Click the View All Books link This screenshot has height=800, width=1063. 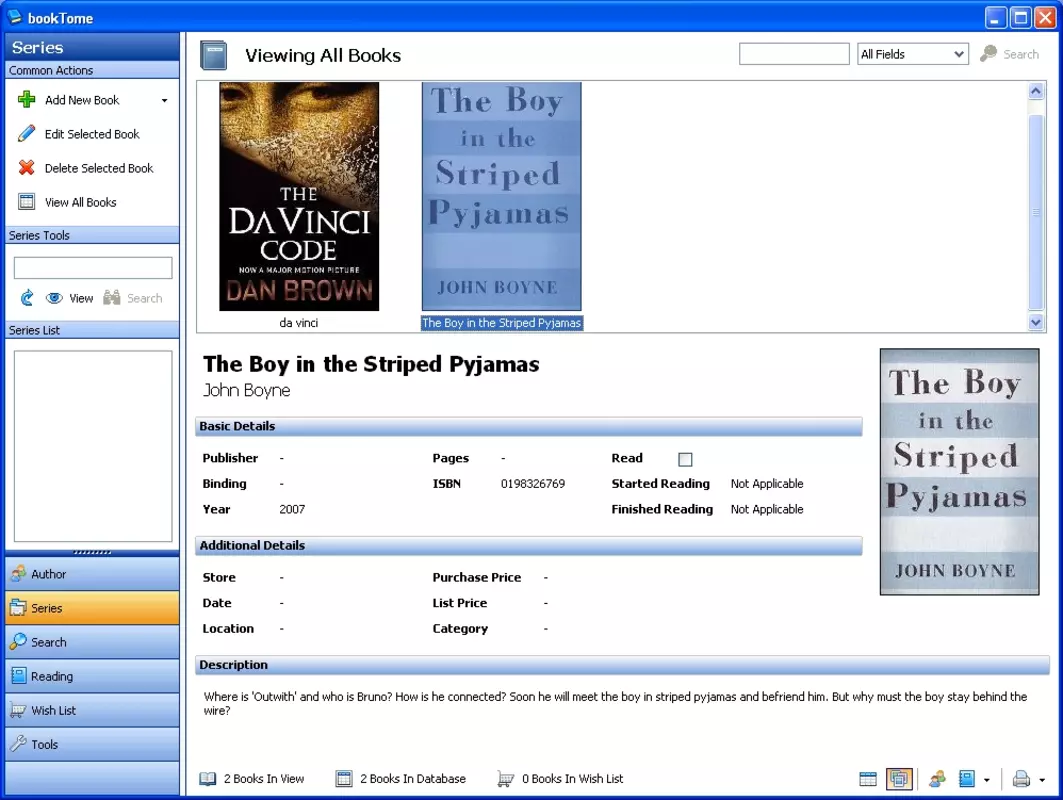click(81, 202)
